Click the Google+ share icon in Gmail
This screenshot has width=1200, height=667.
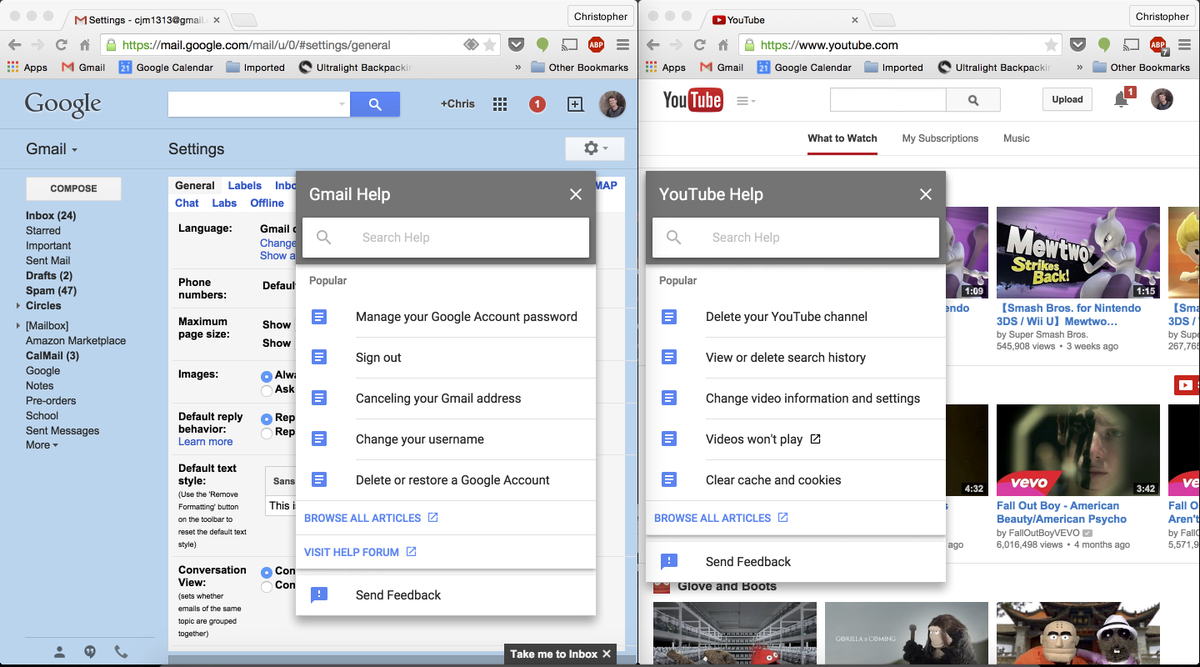point(575,104)
